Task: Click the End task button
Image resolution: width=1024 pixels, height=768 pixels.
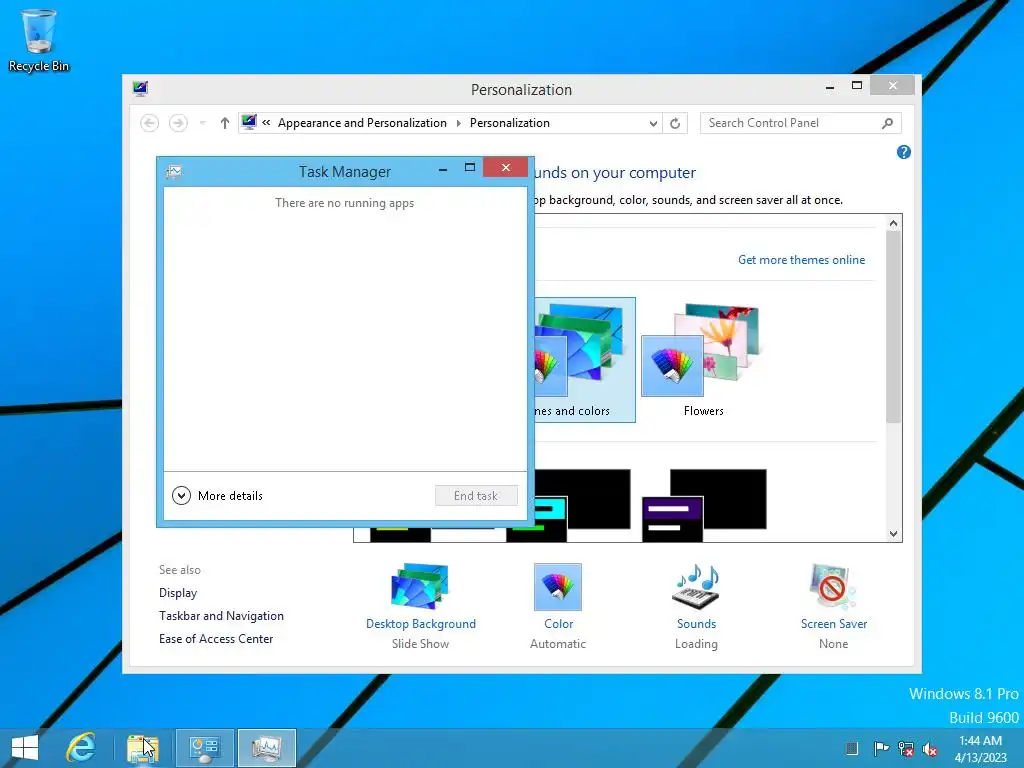Action: click(x=476, y=496)
